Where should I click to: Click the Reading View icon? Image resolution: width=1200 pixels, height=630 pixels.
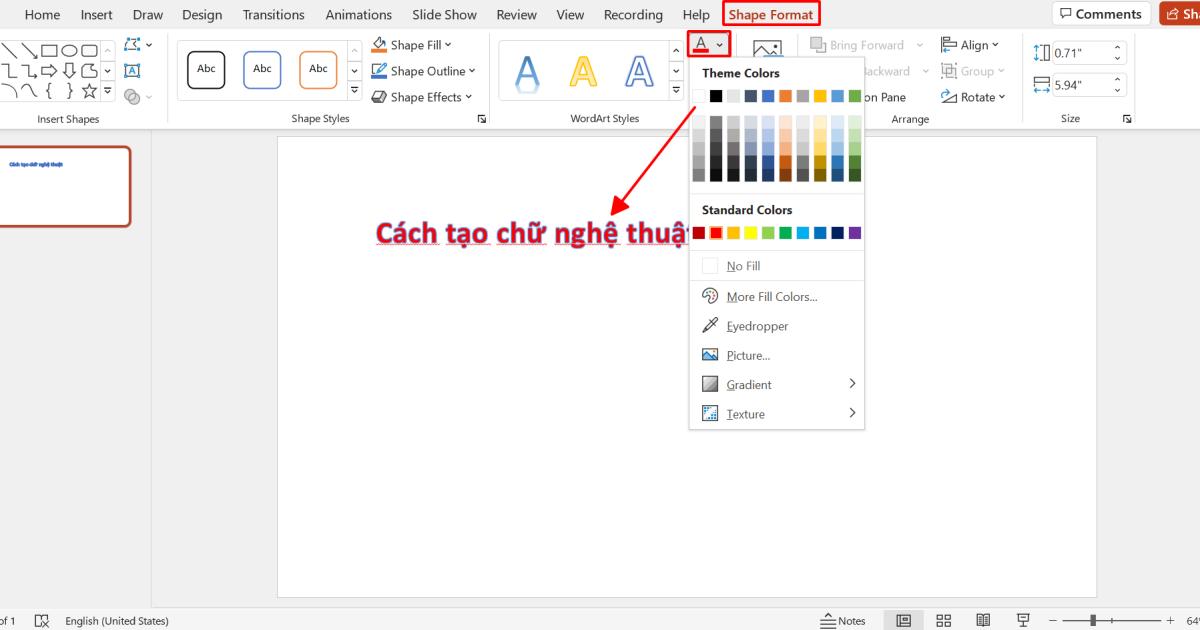(983, 620)
